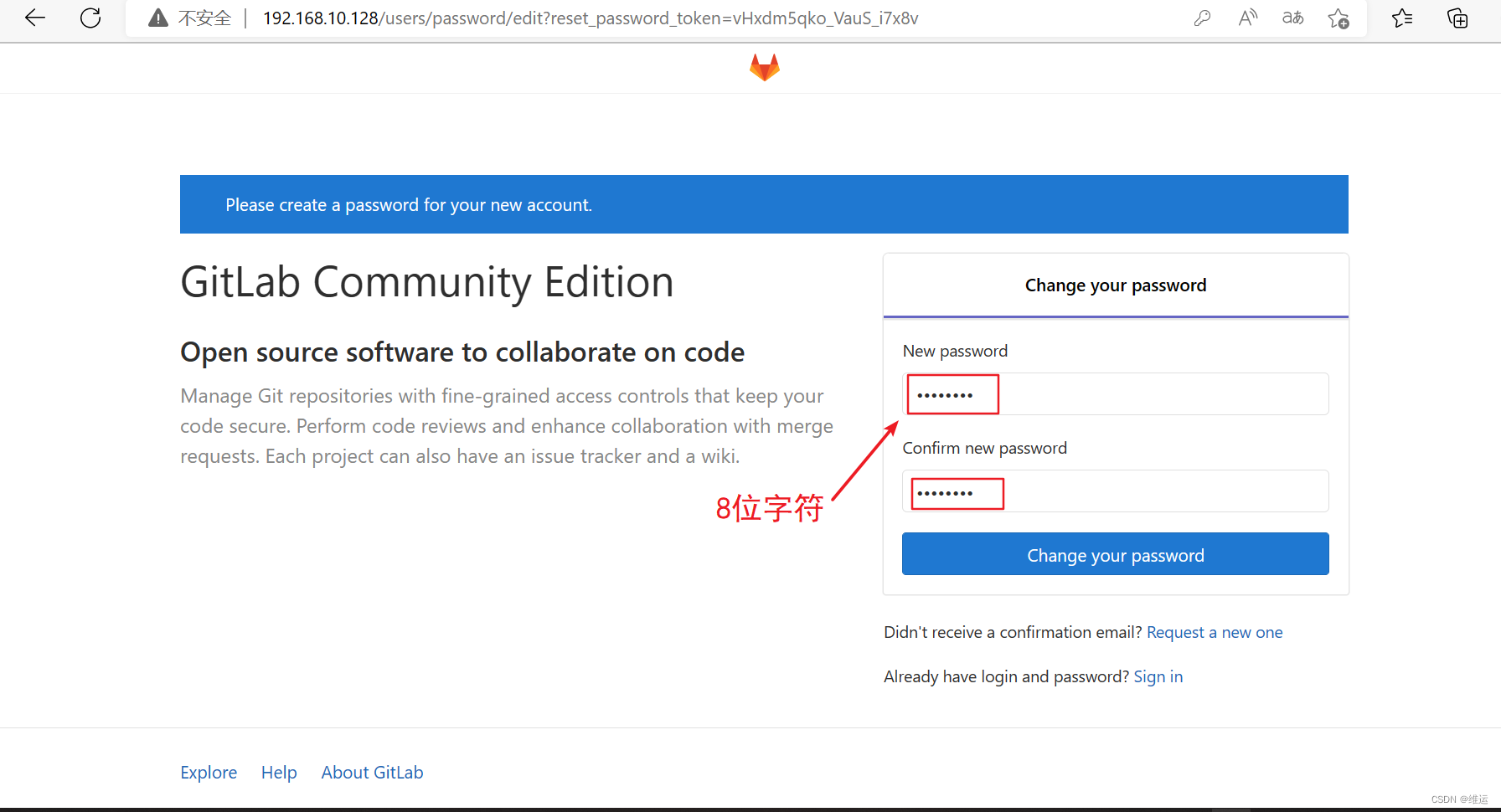
Task: Click the 'New password' label
Action: tap(955, 352)
